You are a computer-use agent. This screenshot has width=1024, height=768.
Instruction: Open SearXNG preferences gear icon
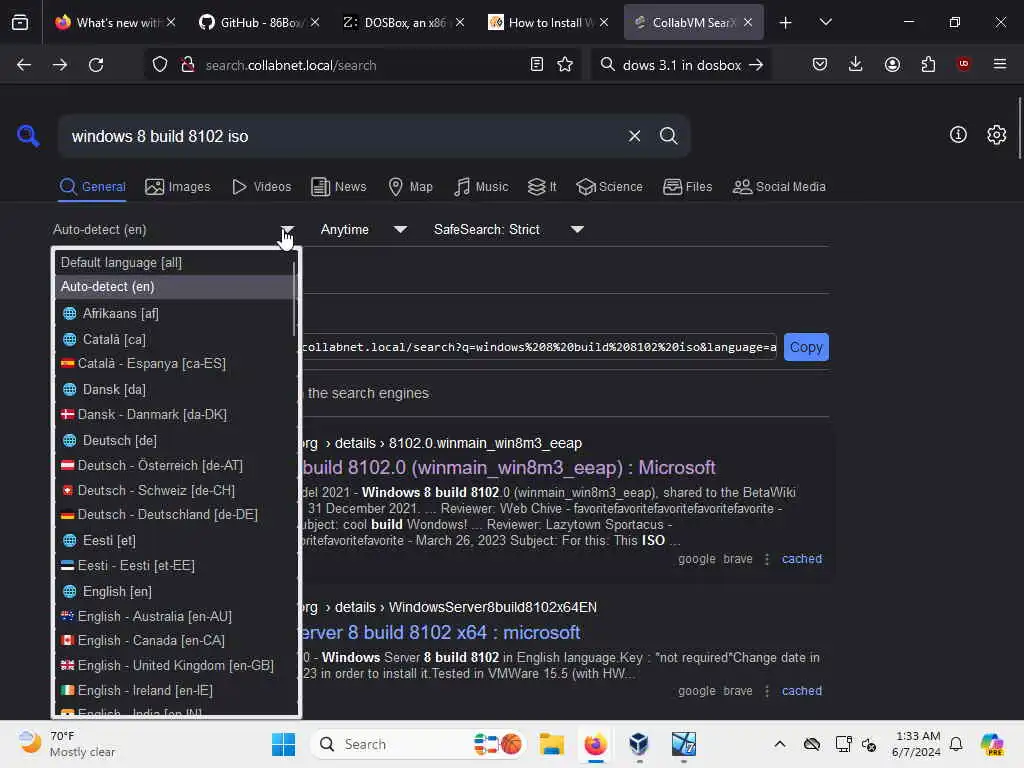pos(997,135)
